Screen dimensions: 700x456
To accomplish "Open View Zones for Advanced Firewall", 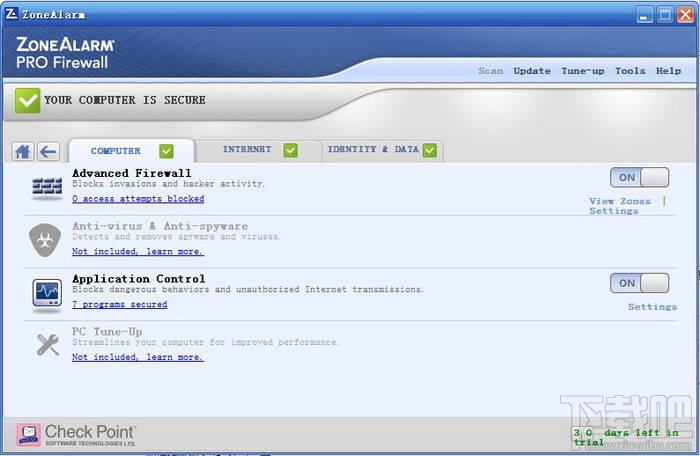I will click(620, 201).
